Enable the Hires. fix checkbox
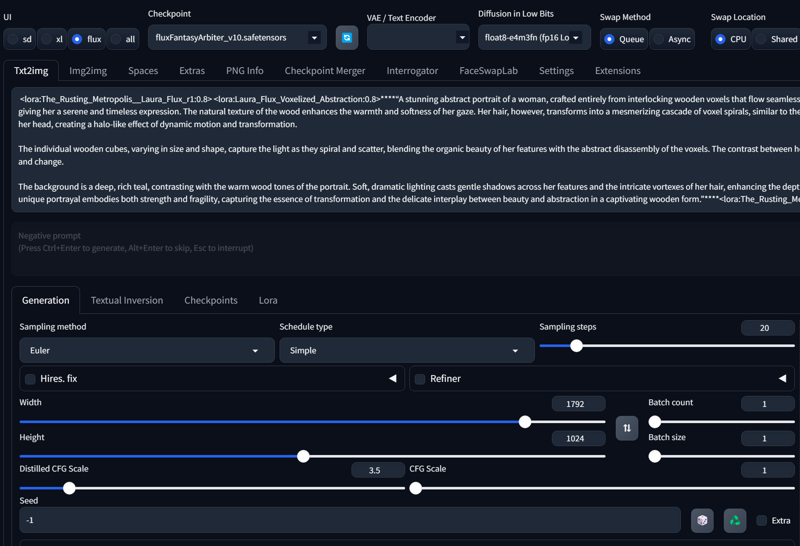The image size is (800, 546). 30,379
